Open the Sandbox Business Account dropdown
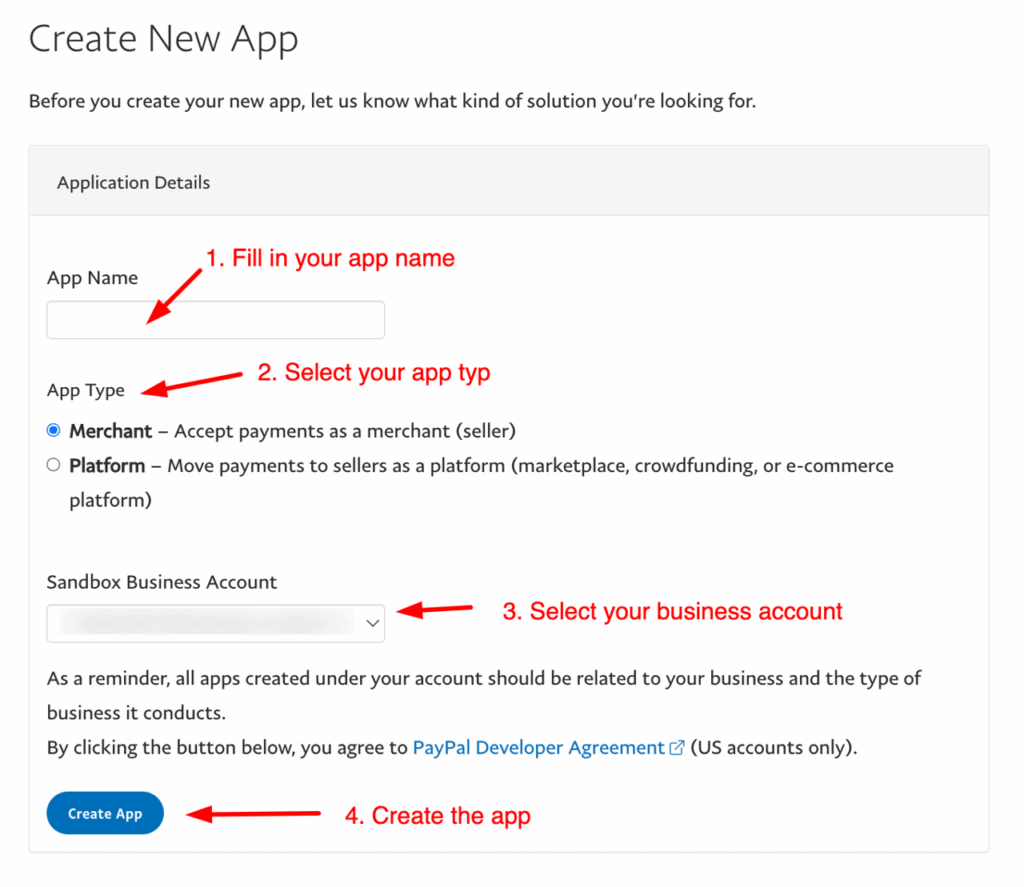This screenshot has height=887, width=1024. pos(215,623)
